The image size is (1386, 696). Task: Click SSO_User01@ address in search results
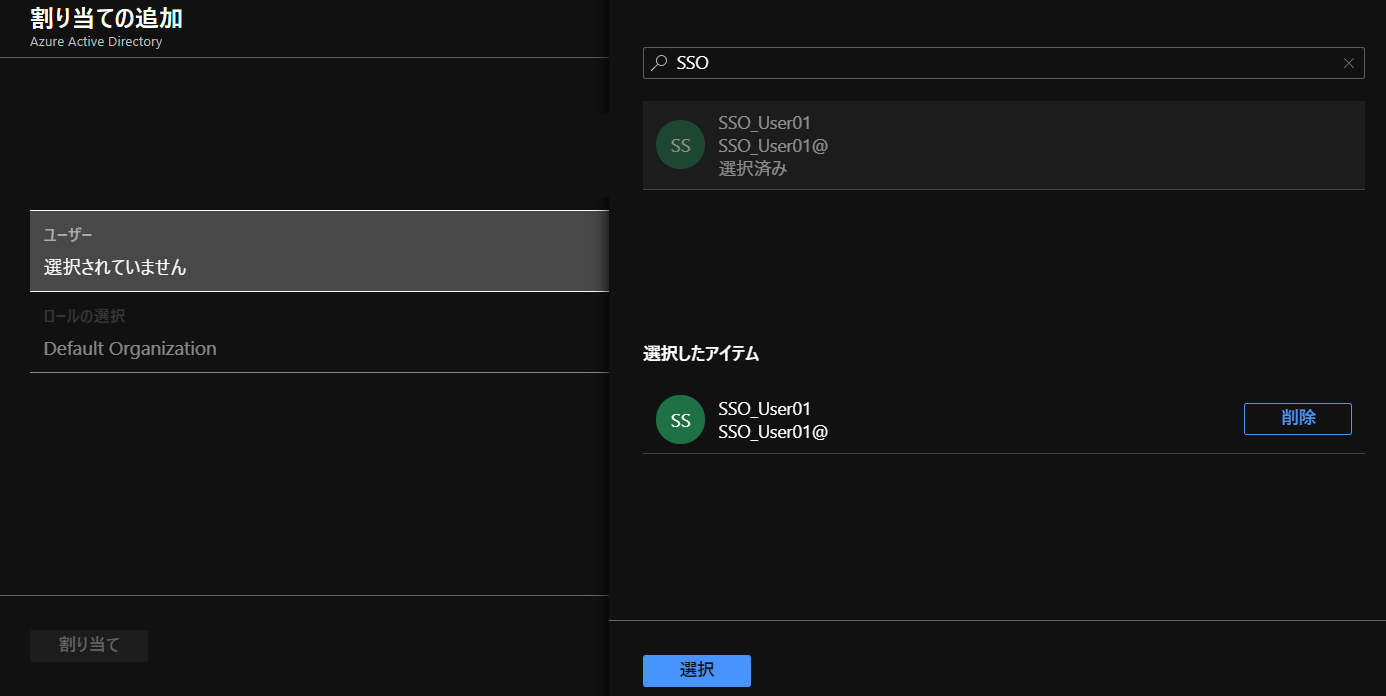[x=773, y=146]
